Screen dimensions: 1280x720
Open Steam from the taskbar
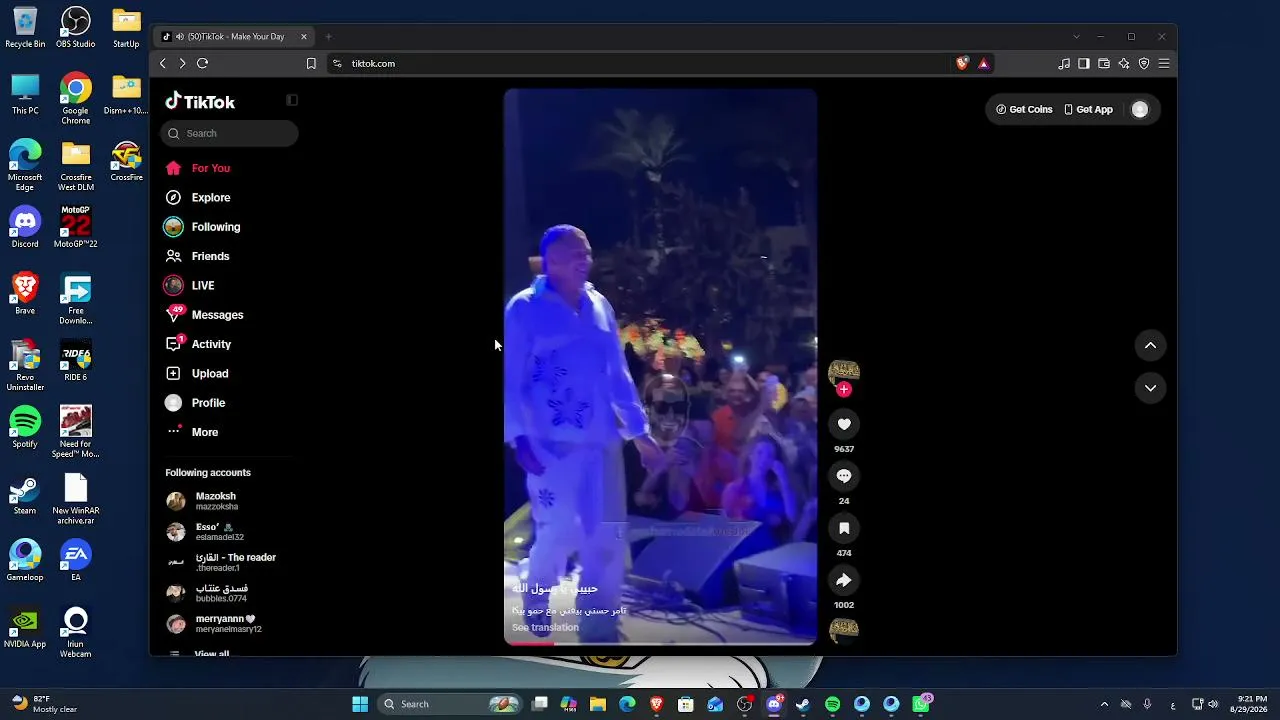tap(803, 704)
